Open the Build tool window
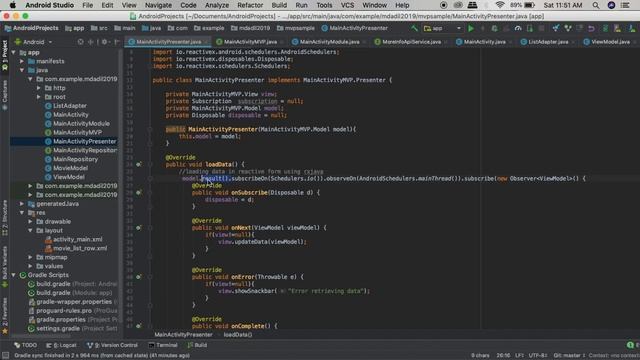The width and height of the screenshot is (640, 360). click(x=197, y=345)
